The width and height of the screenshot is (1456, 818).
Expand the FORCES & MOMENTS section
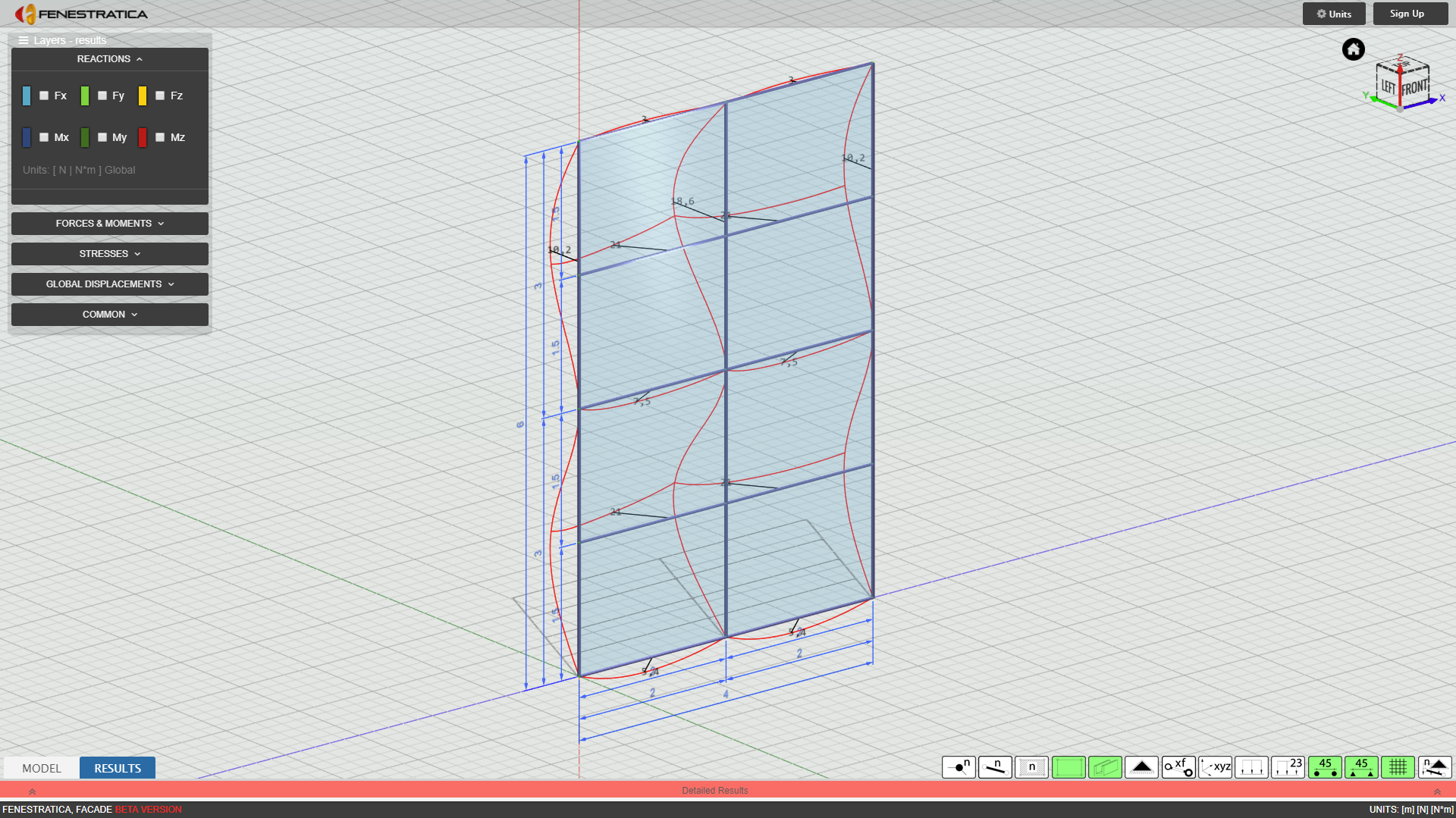[110, 224]
